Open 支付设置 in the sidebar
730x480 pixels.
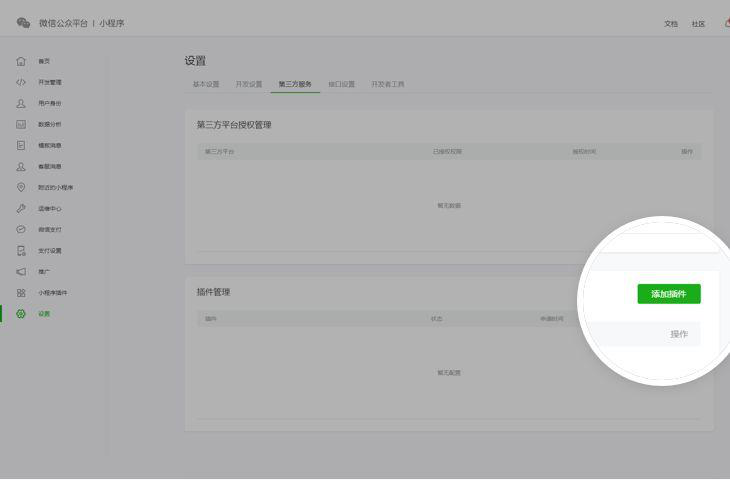(50, 250)
